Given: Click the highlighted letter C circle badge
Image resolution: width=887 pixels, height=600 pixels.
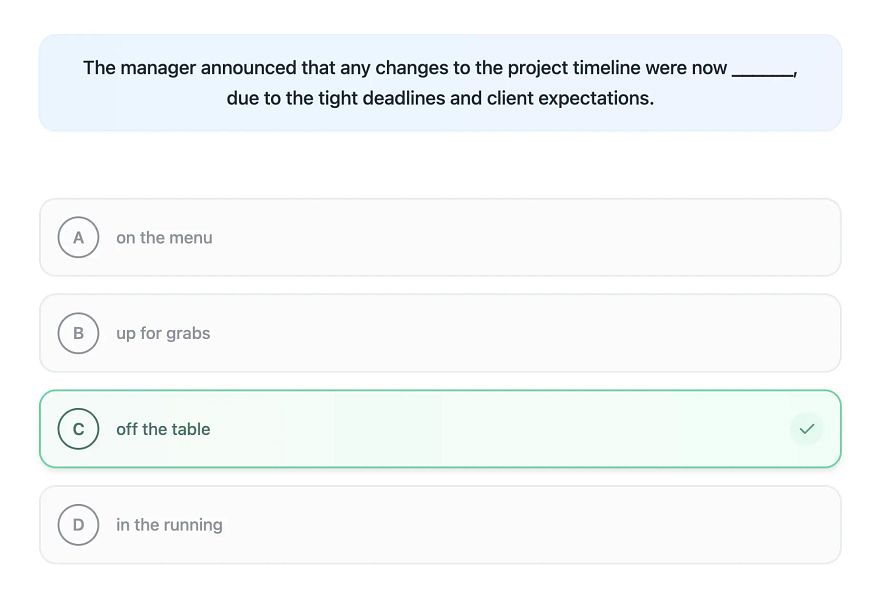Looking at the screenshot, I should pyautogui.click(x=79, y=429).
